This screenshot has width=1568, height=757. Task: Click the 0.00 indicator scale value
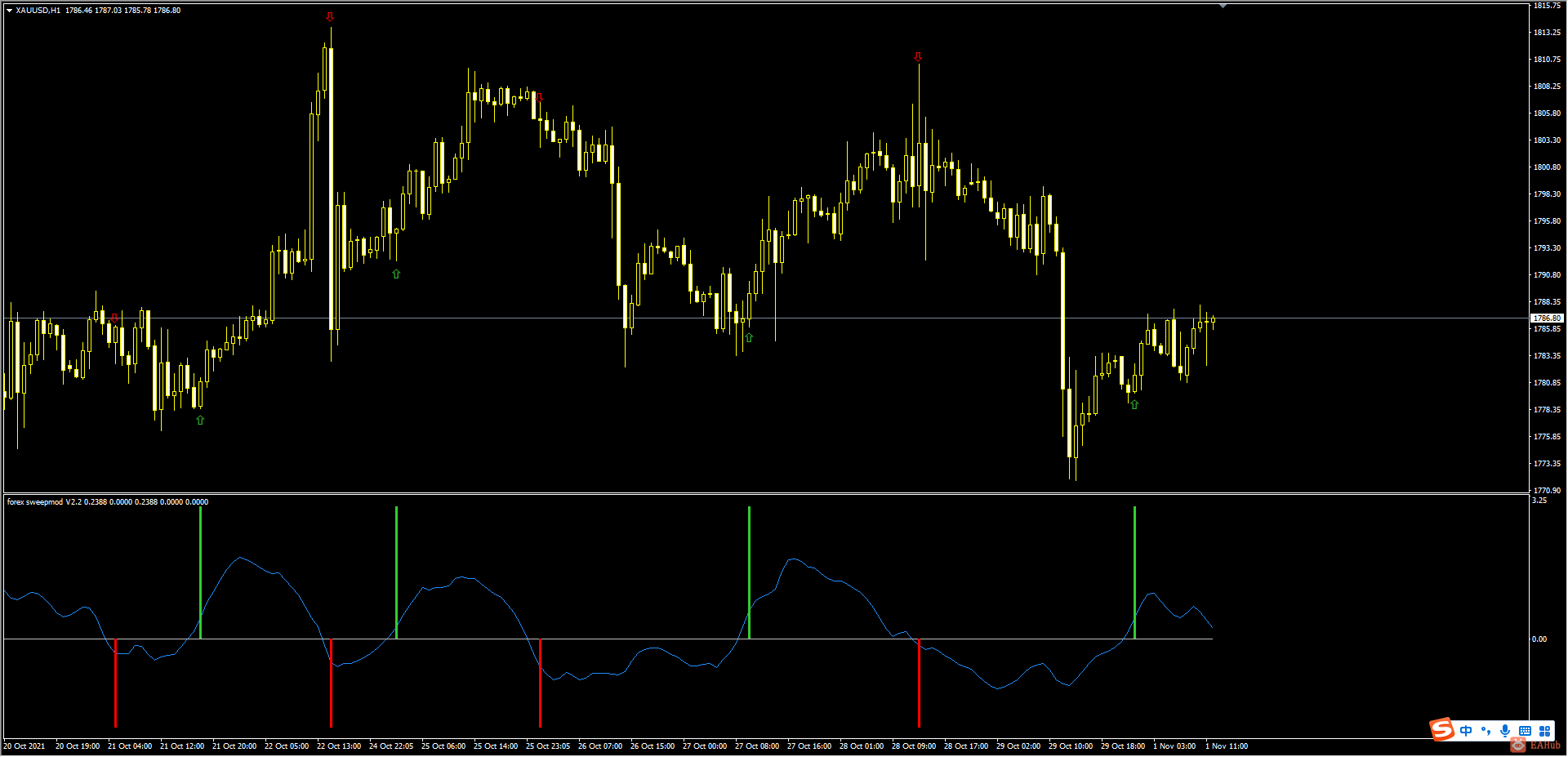click(x=1539, y=639)
